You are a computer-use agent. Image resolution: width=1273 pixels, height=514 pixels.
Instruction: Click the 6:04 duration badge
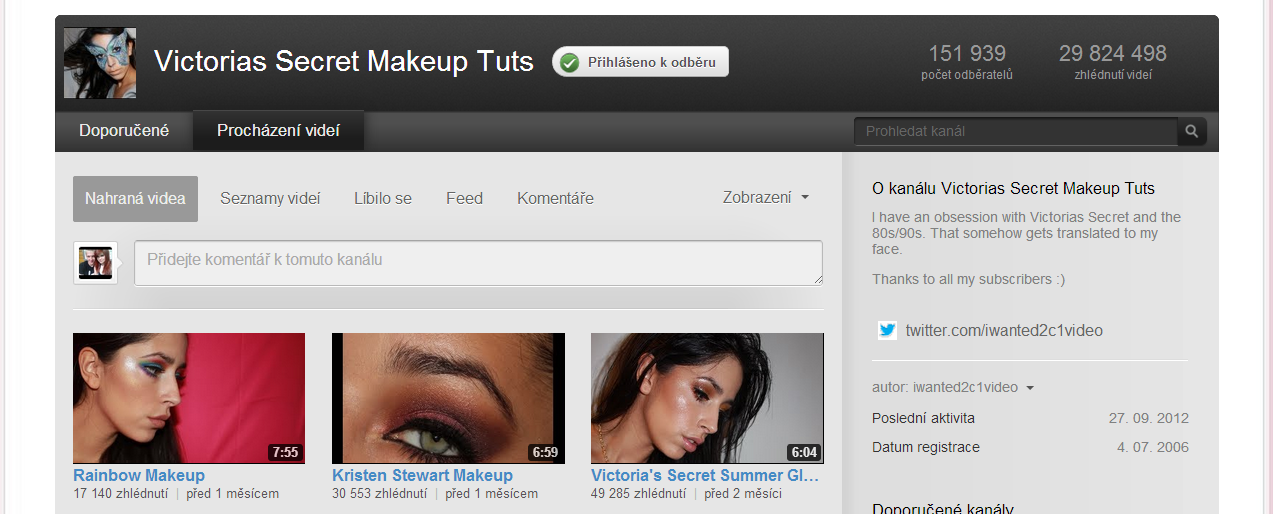(x=804, y=452)
